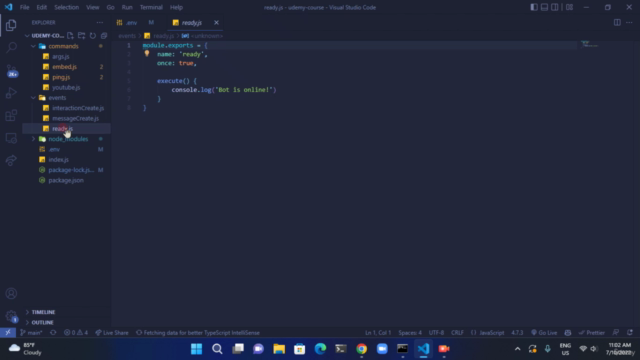Open the Selection menu
The height and width of the screenshot is (360, 640).
click(66, 7)
